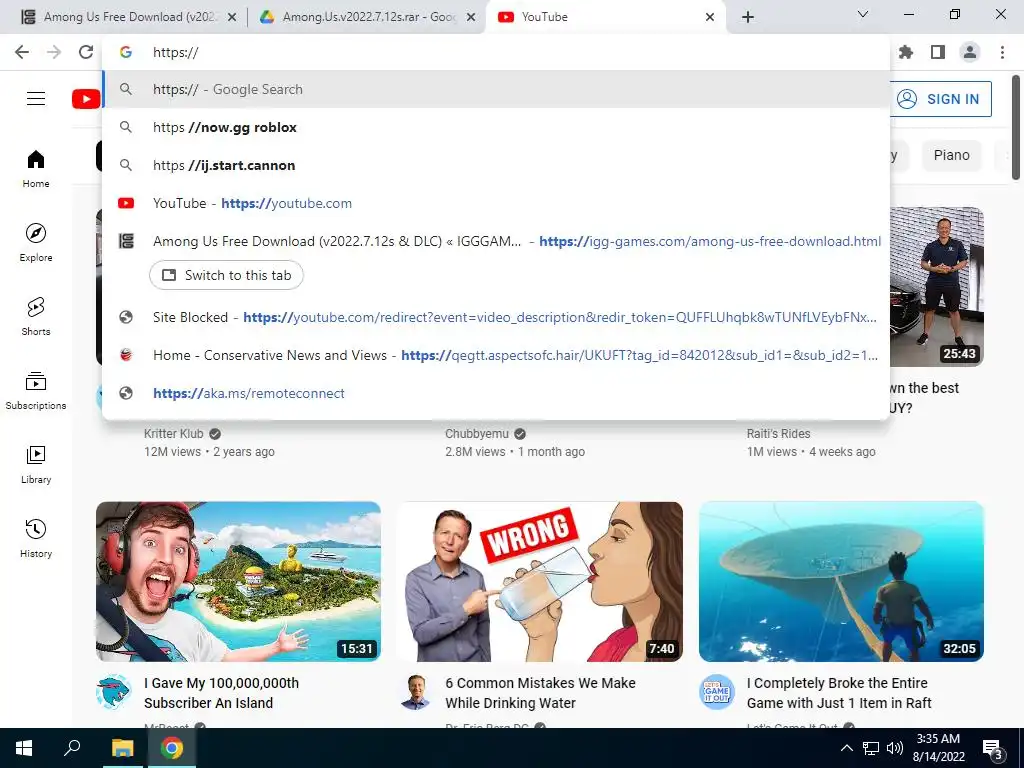Open MrBeast island video thumbnail

(x=238, y=581)
